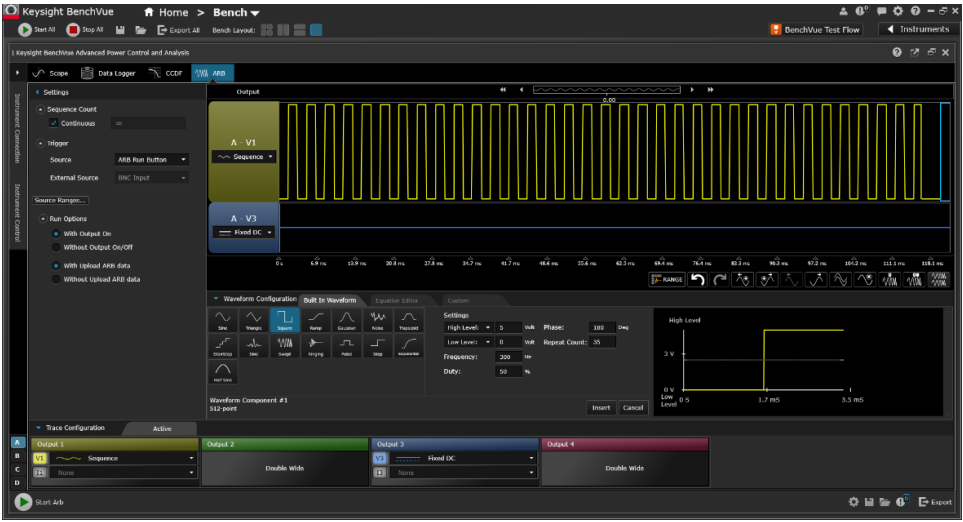Viewport: 963px width, 522px height.
Task: Choose the single-pane bench layout icon
Action: click(316, 29)
